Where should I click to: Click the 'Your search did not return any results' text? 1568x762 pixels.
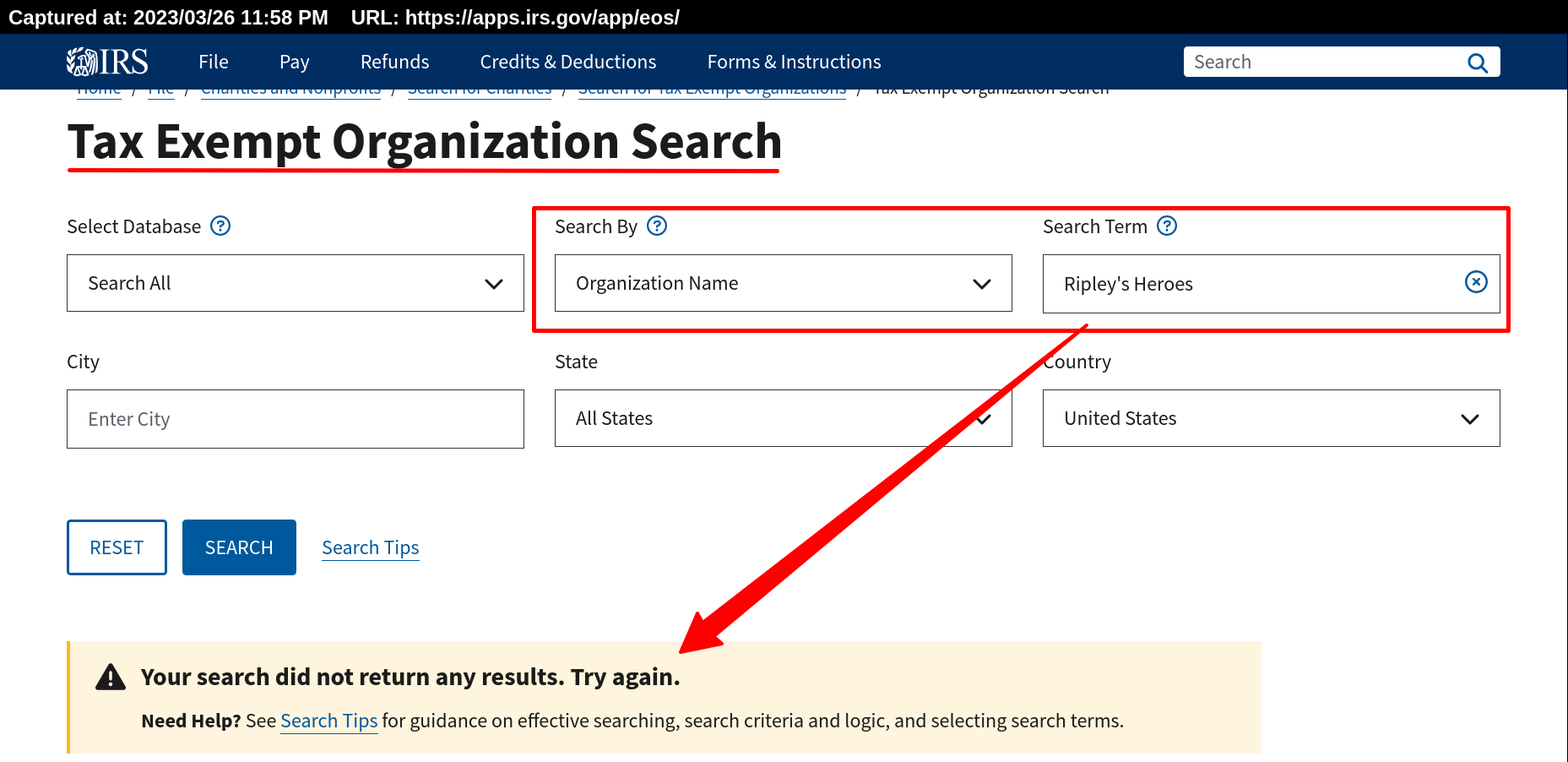[410, 677]
